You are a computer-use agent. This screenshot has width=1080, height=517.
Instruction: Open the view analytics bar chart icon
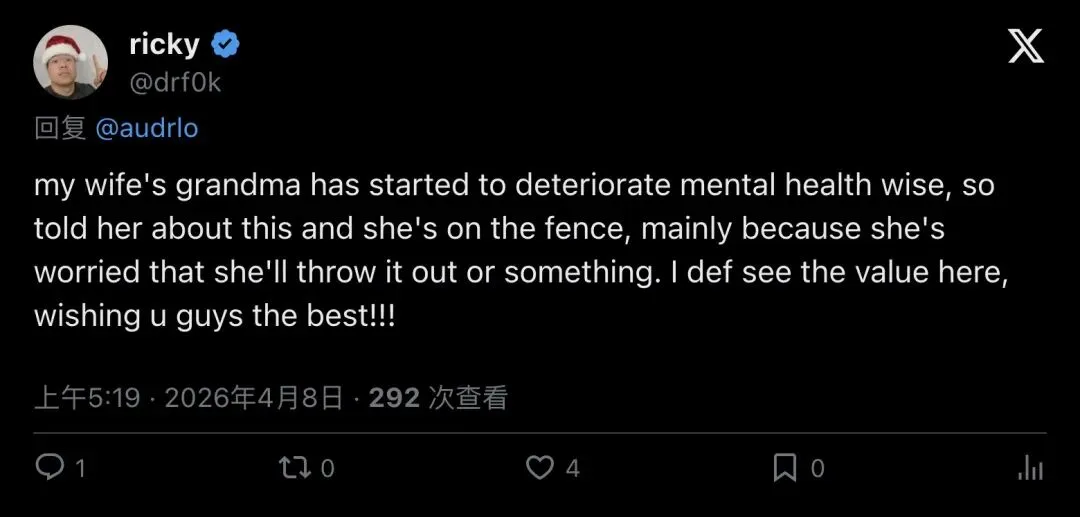tap(1030, 467)
